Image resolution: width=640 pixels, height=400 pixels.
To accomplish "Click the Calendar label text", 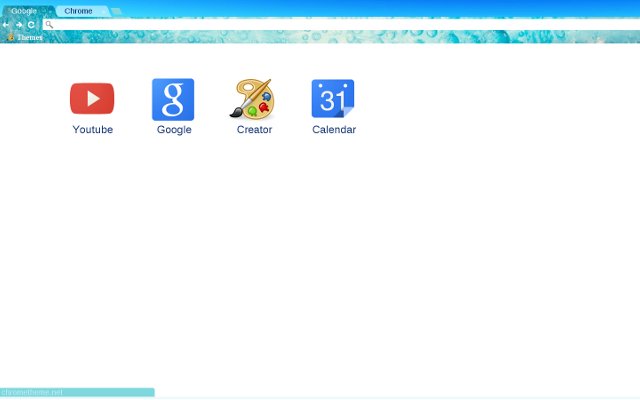I will [x=334, y=129].
